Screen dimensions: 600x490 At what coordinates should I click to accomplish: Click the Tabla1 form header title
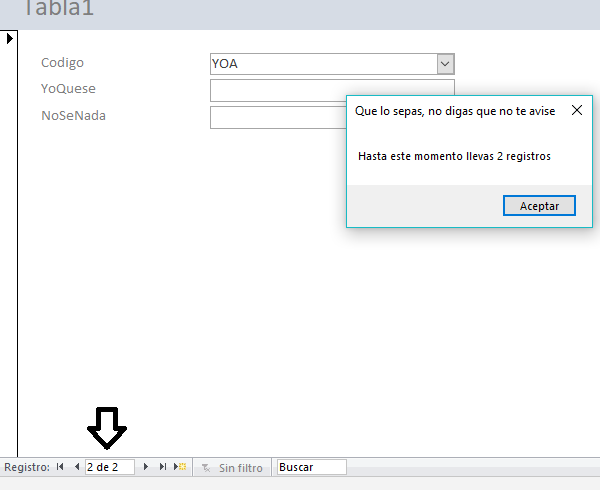click(x=59, y=8)
